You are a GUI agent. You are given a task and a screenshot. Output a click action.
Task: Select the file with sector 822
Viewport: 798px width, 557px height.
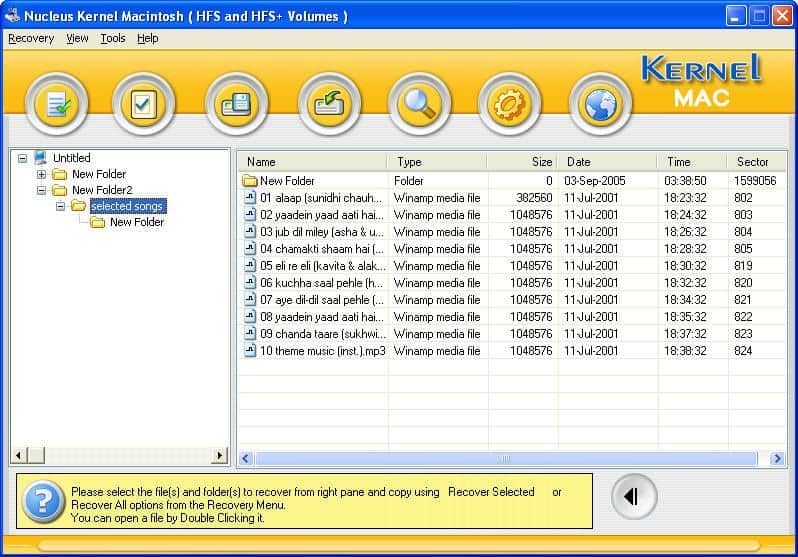[511, 317]
